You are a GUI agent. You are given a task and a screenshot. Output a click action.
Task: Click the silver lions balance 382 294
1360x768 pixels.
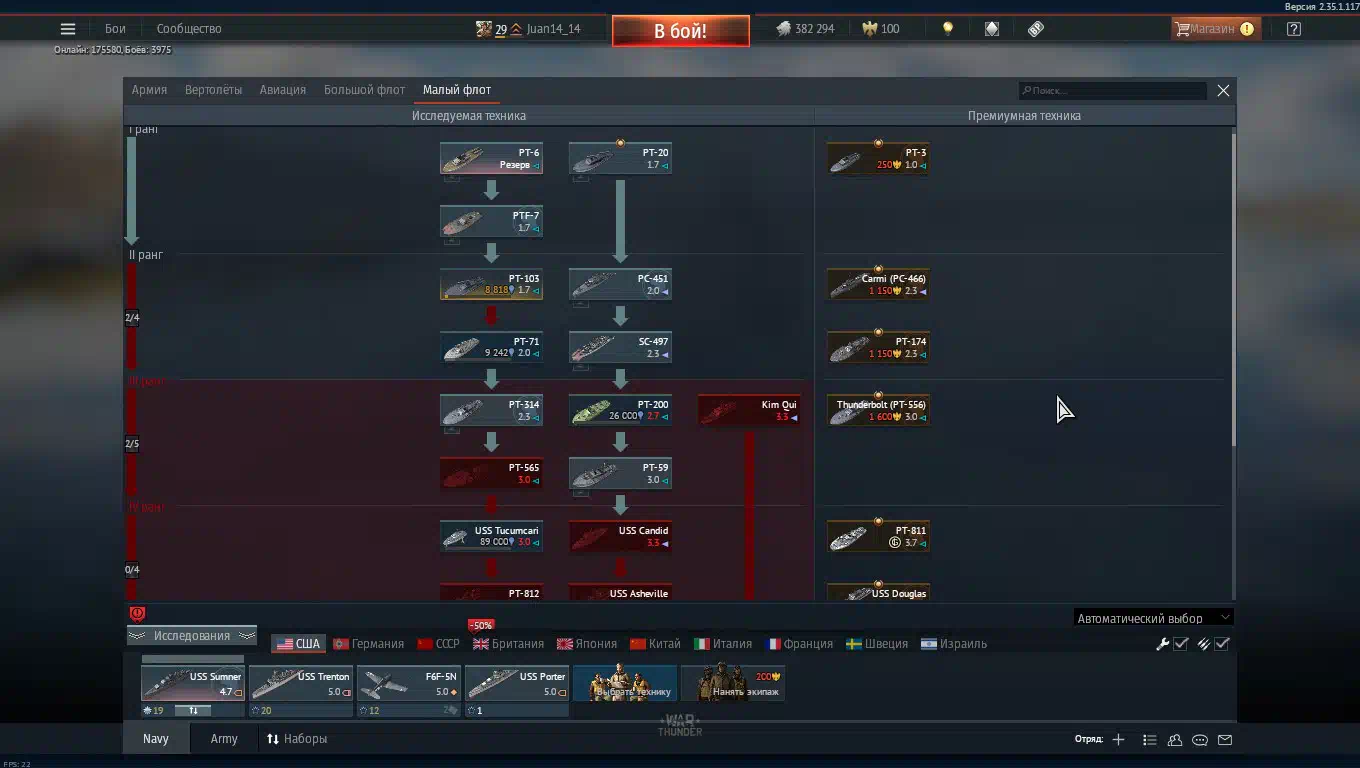805,29
